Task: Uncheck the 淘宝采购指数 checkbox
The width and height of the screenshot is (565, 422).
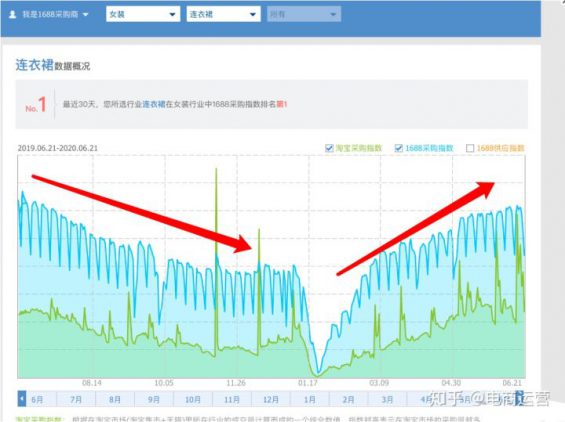Action: click(329, 148)
